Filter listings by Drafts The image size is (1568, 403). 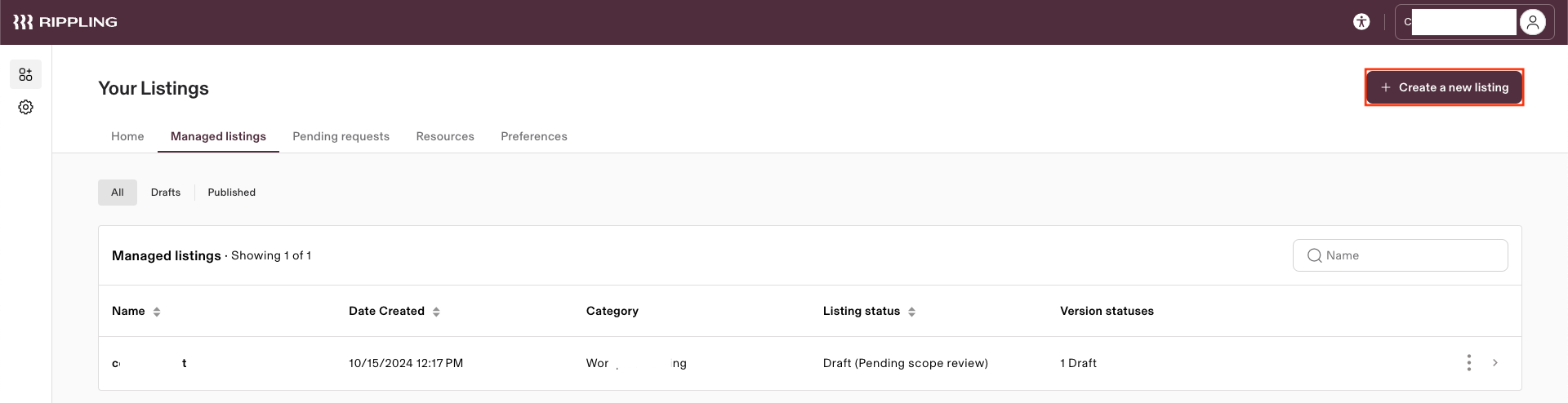point(166,193)
